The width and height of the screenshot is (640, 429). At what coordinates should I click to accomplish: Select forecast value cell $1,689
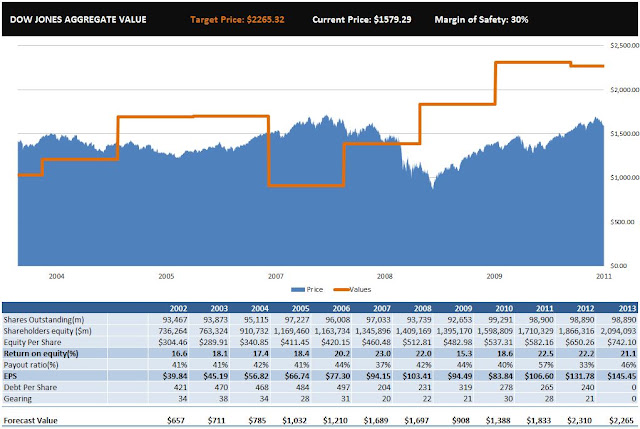377,420
